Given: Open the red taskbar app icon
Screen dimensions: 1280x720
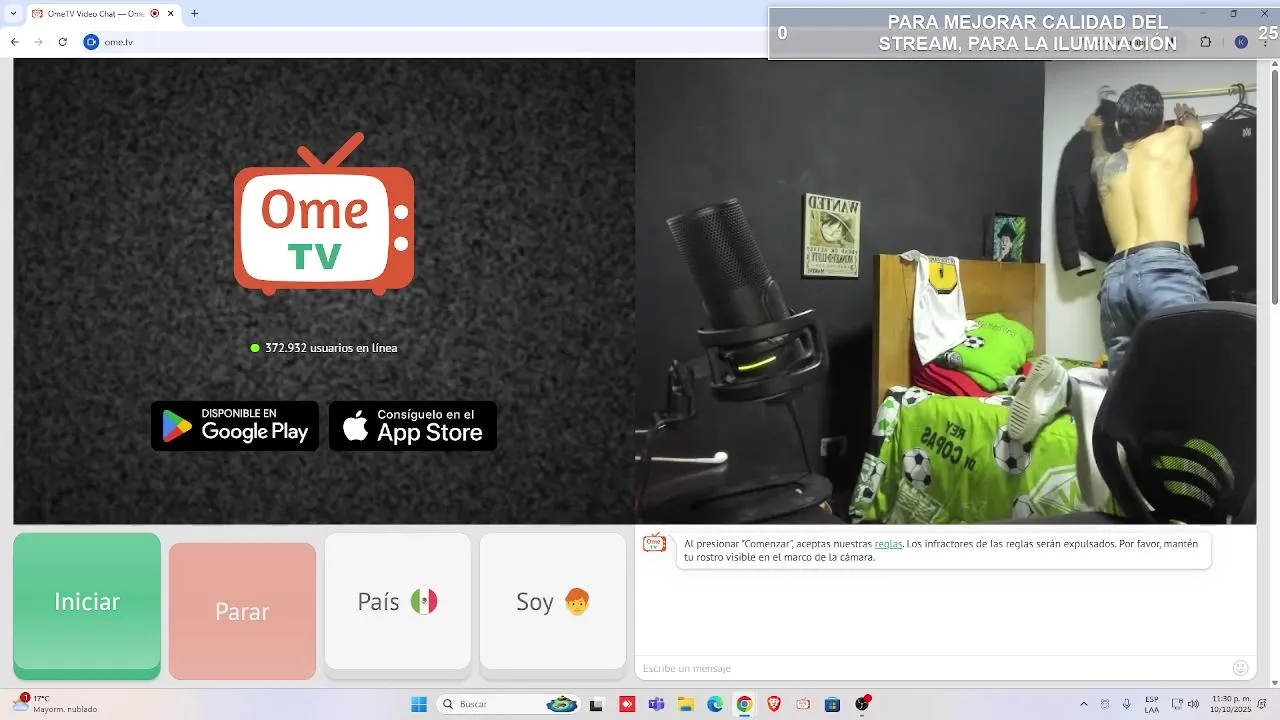Looking at the screenshot, I should coord(627,704).
